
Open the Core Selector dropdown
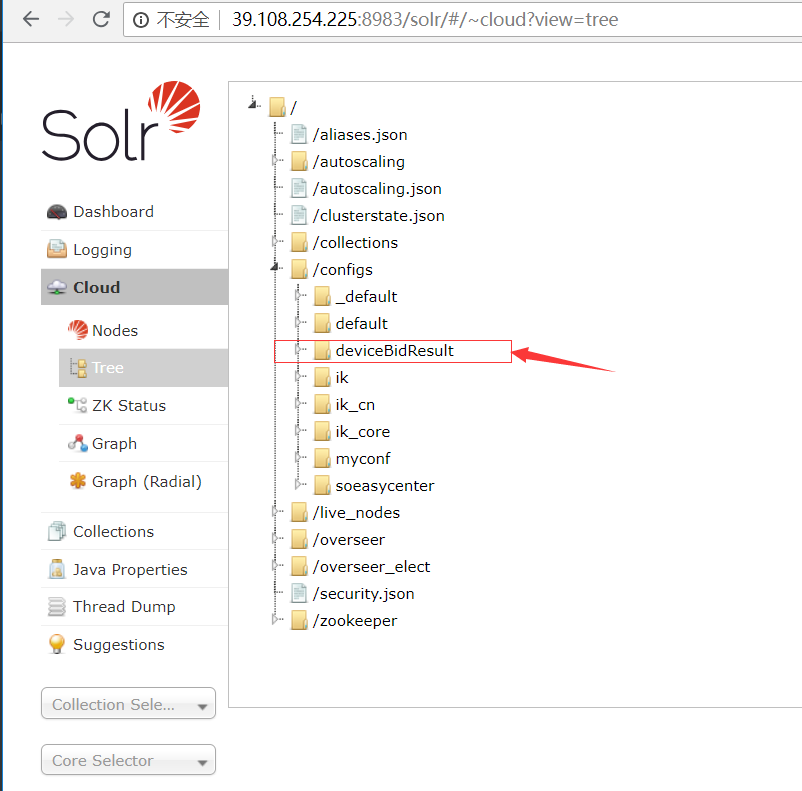(128, 760)
